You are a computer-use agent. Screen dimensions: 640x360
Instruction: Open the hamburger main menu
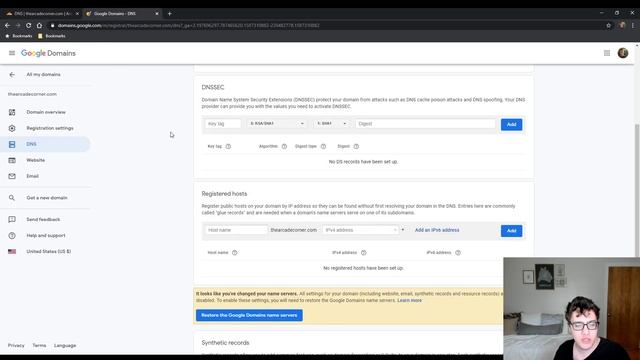pyautogui.click(x=12, y=53)
